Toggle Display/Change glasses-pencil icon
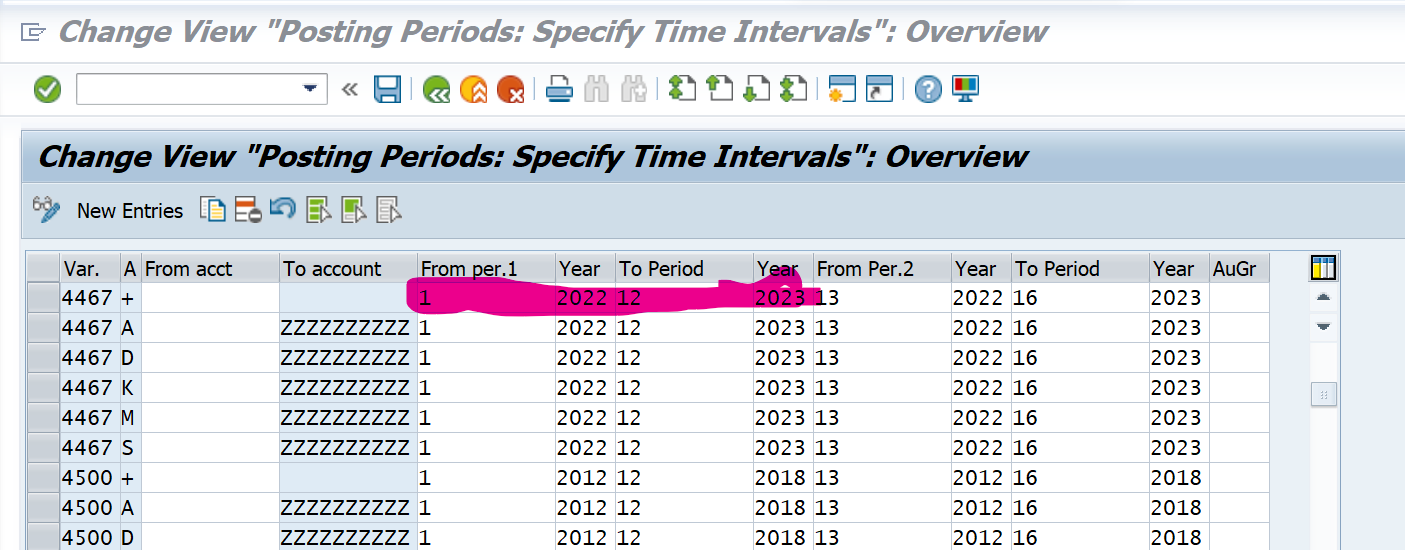Image resolution: width=1405 pixels, height=550 pixels. click(x=47, y=209)
